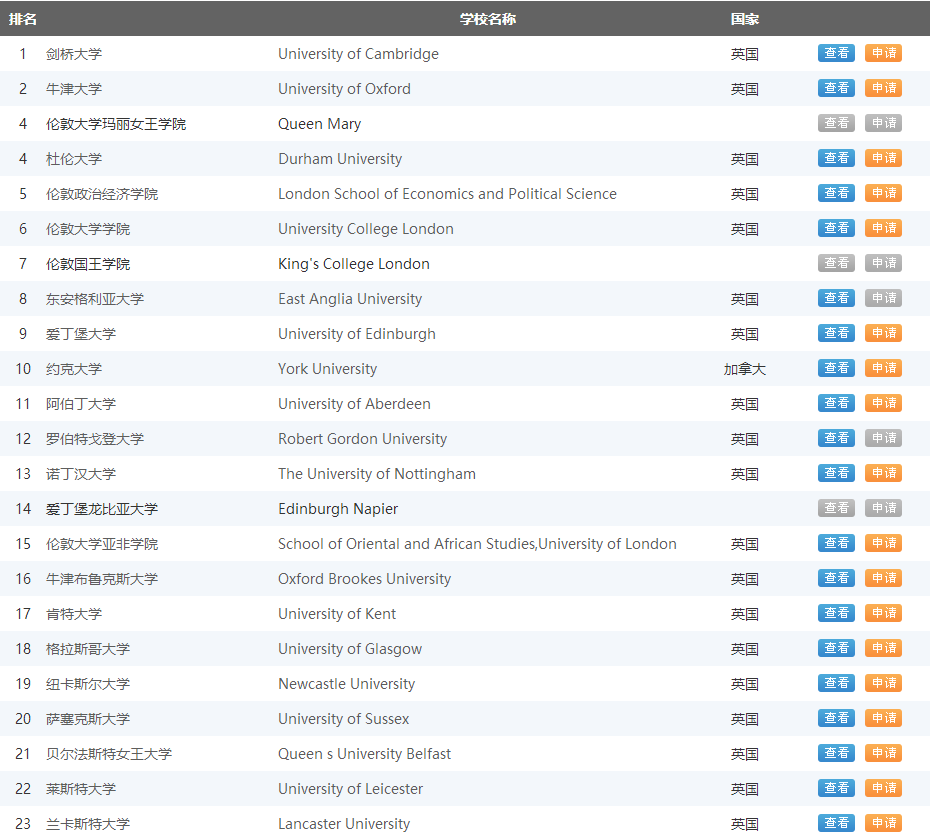The width and height of the screenshot is (947, 838).
Task: Click 申请 for University of Aberdeen
Action: pyautogui.click(x=883, y=403)
